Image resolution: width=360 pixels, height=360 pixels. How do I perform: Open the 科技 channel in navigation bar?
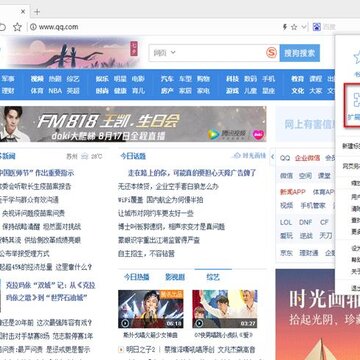tap(232, 79)
